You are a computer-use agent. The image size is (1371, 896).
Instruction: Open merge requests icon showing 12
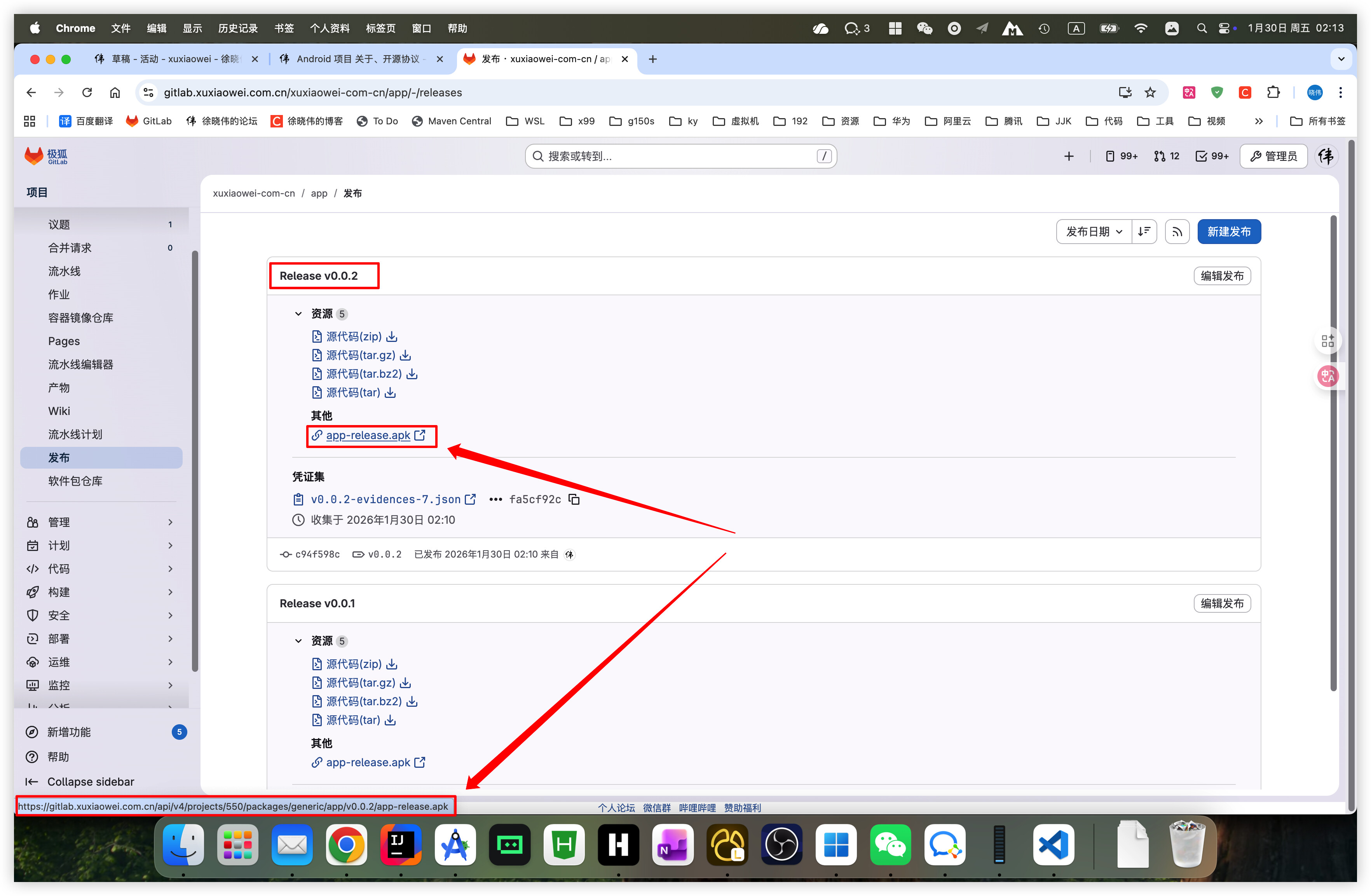(1167, 156)
